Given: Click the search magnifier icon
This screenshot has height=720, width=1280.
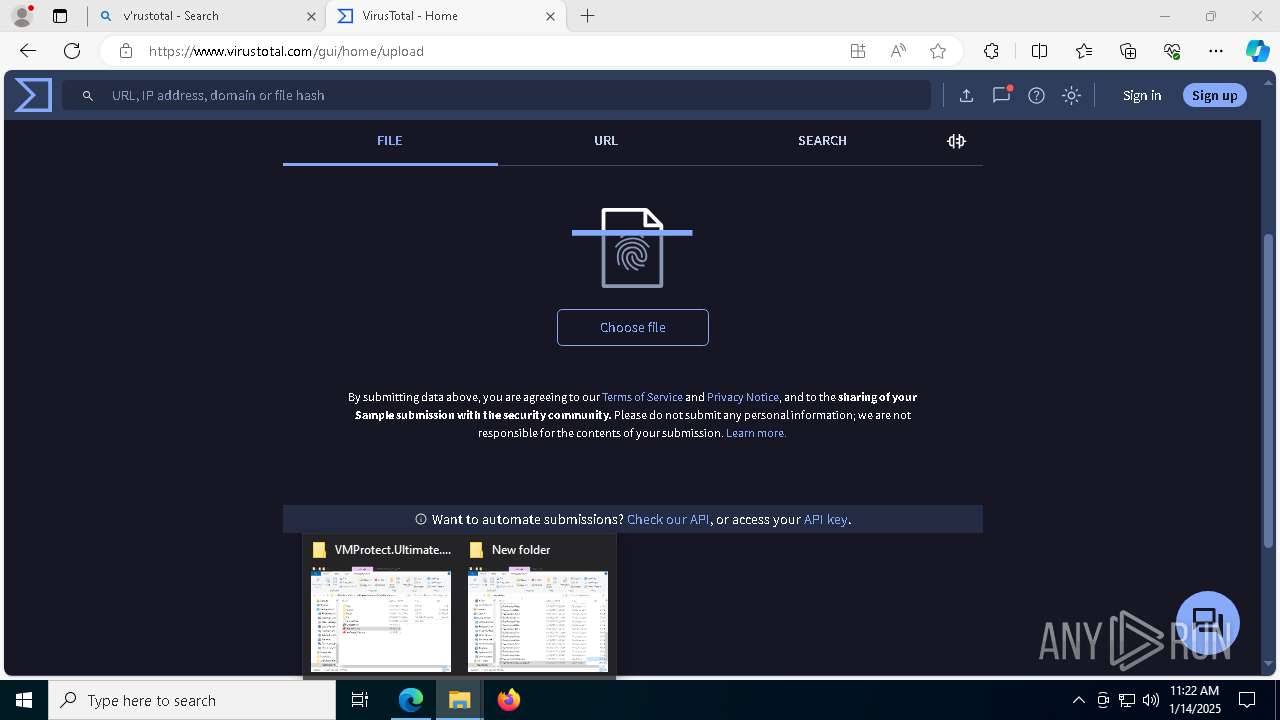Looking at the screenshot, I should (88, 95).
